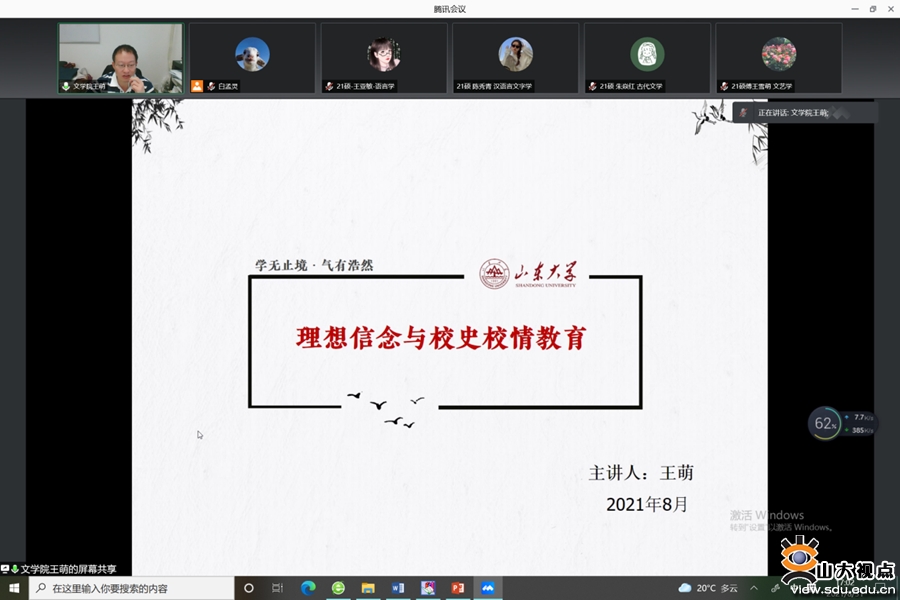Click the 21硕 朱良红 古代文学 participant tile
Image resolution: width=900 pixels, height=600 pixels.
[x=647, y=58]
